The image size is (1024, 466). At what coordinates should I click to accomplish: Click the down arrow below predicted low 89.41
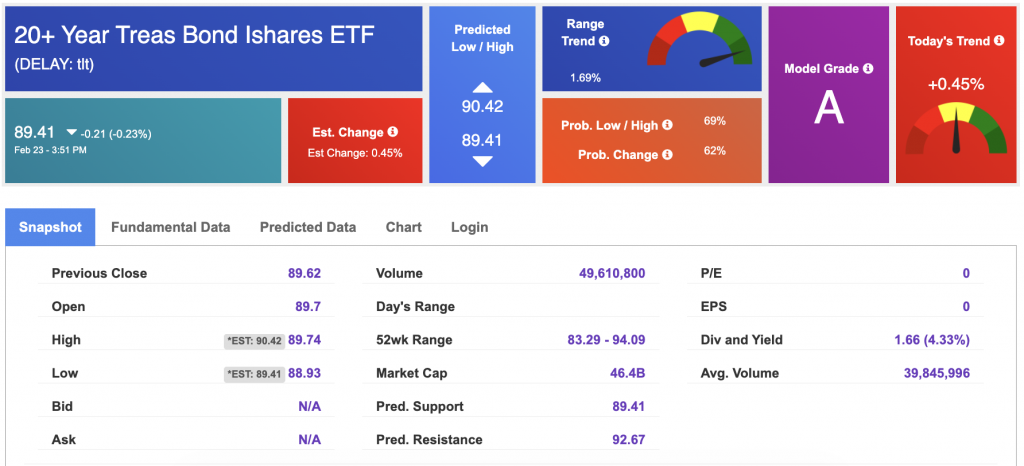pos(482,161)
